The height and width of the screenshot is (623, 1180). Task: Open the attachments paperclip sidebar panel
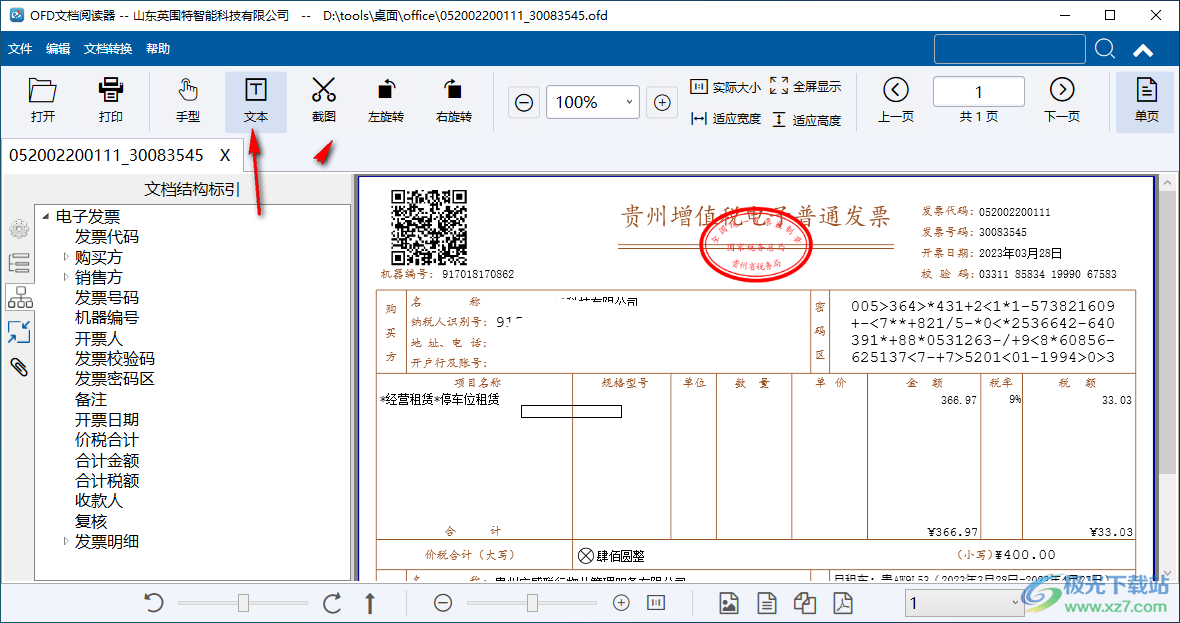click(19, 366)
